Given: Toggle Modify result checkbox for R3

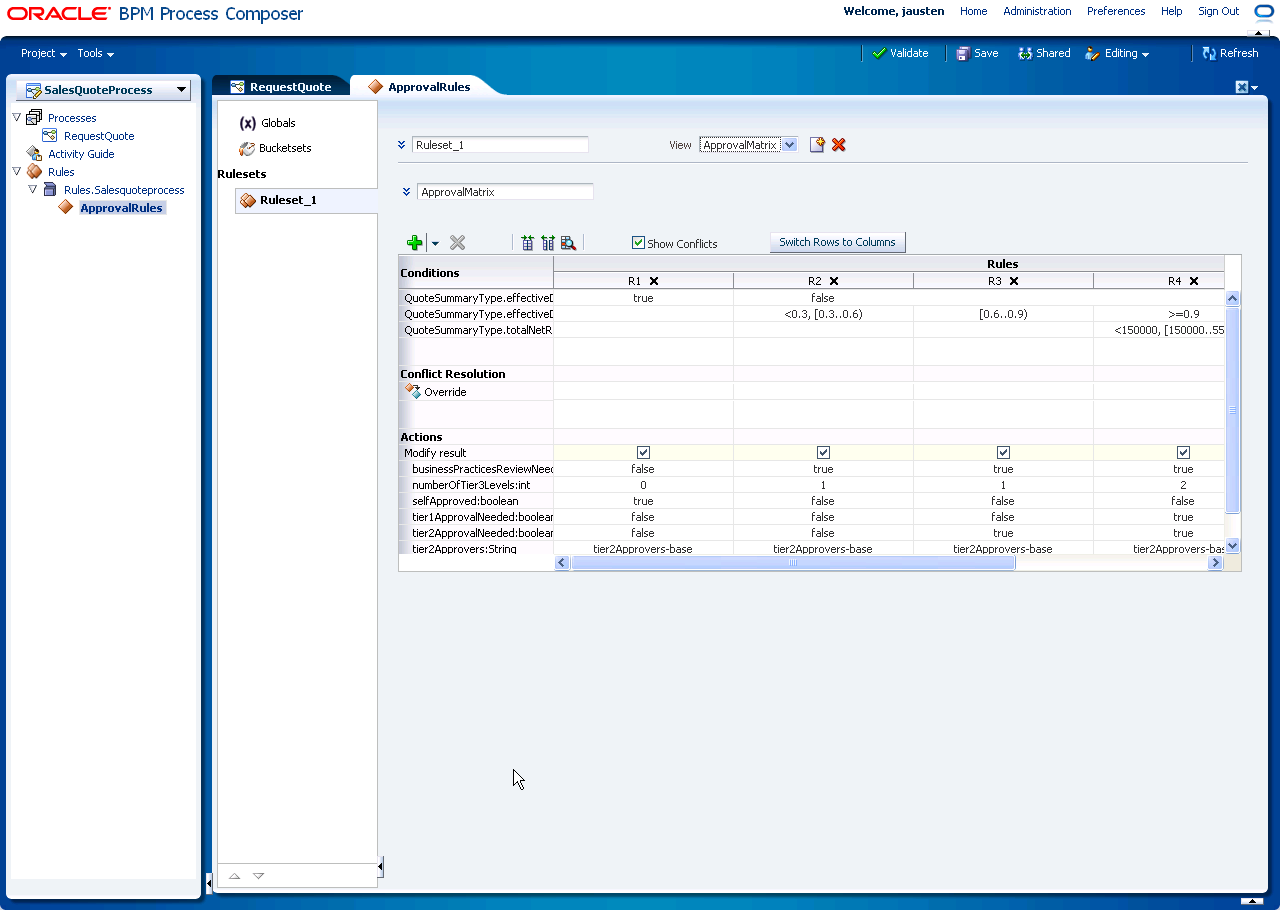Looking at the screenshot, I should coord(1003,452).
